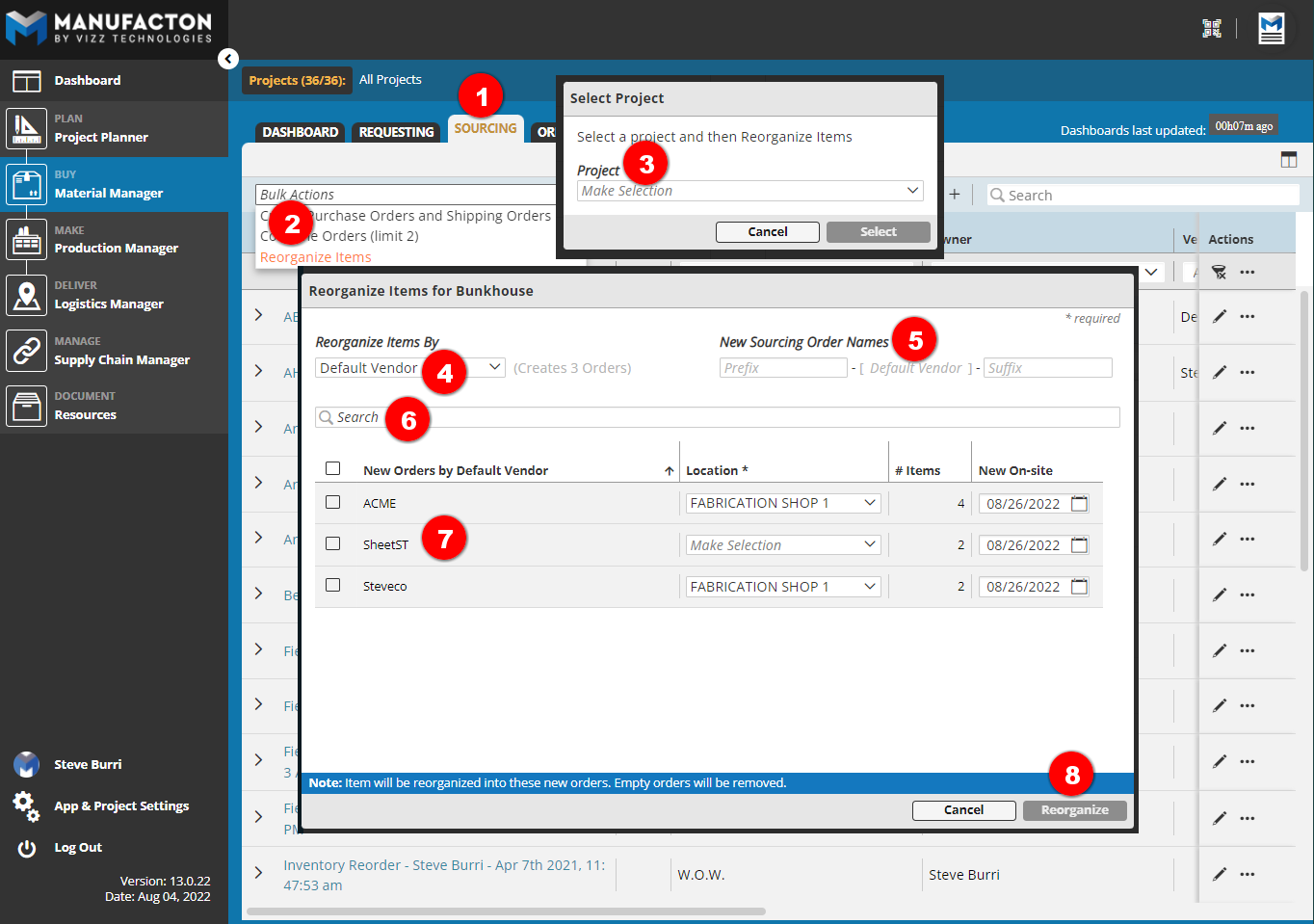
Task: Toggle the select-all orders header checkbox
Action: coord(333,468)
